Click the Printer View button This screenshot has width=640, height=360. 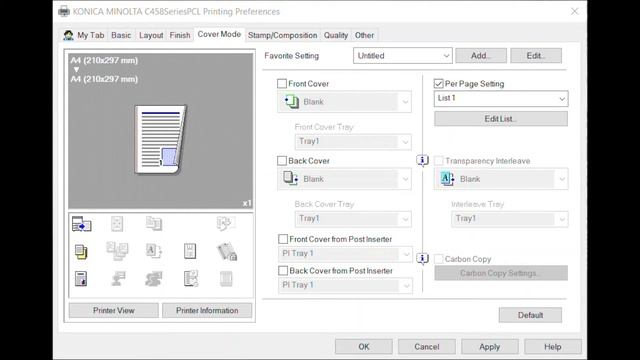[113, 310]
